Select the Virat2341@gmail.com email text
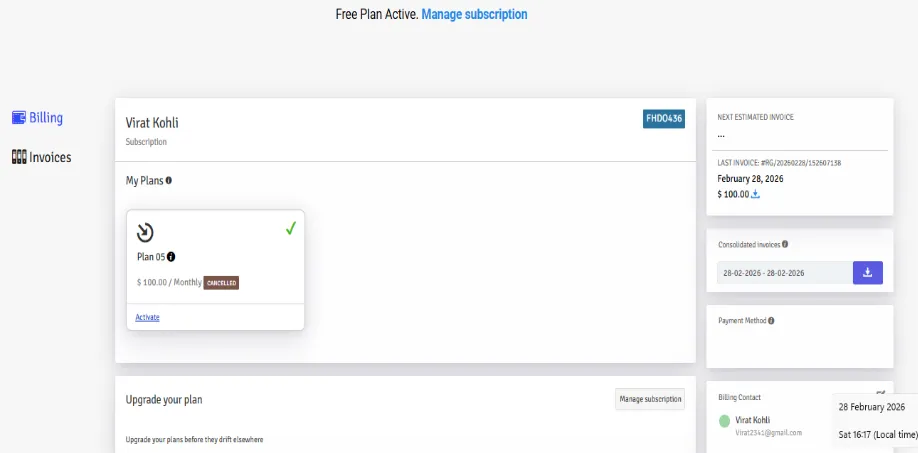The width and height of the screenshot is (918, 453). click(x=768, y=433)
